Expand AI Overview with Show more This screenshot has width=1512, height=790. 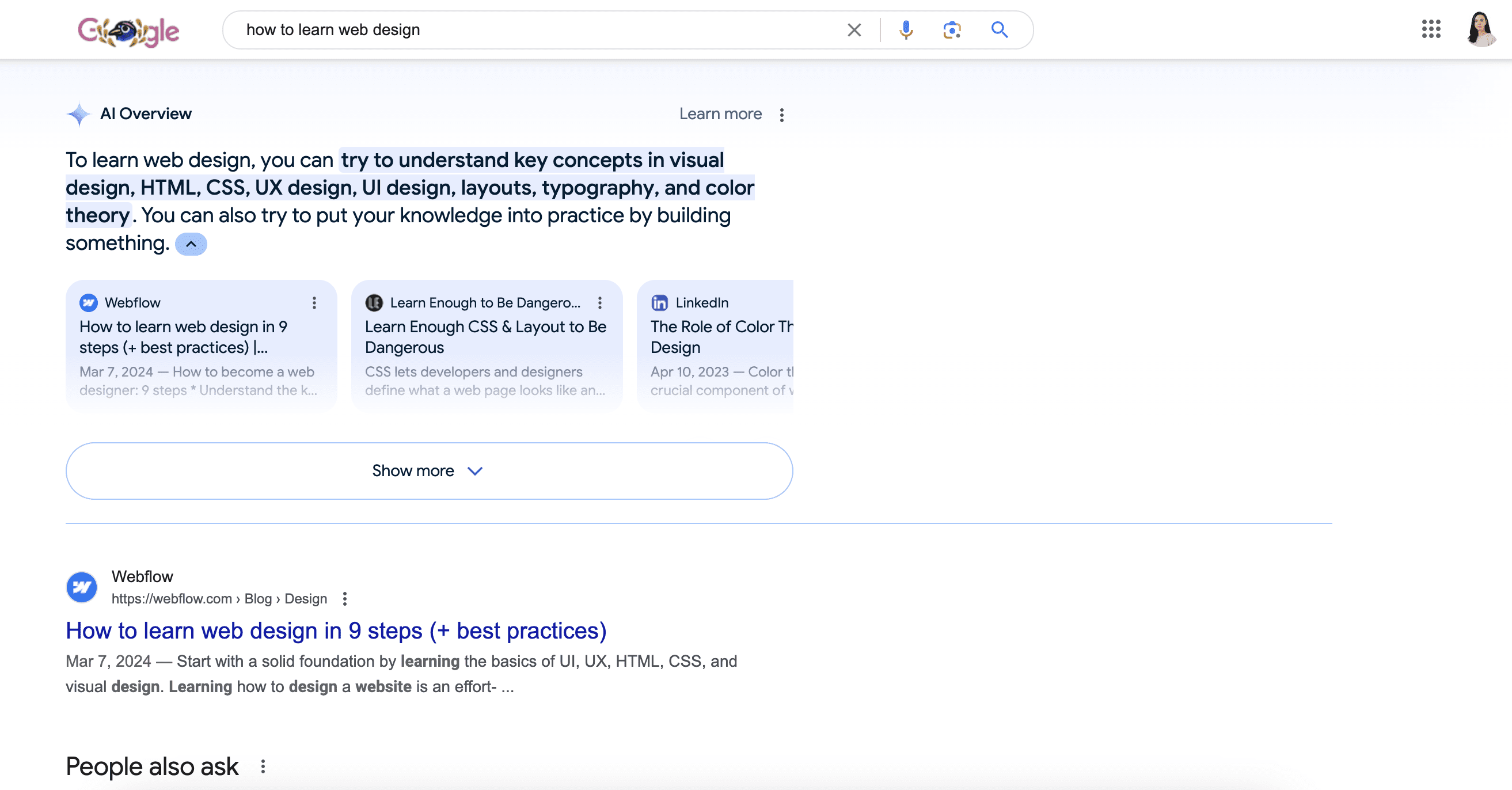(x=429, y=470)
